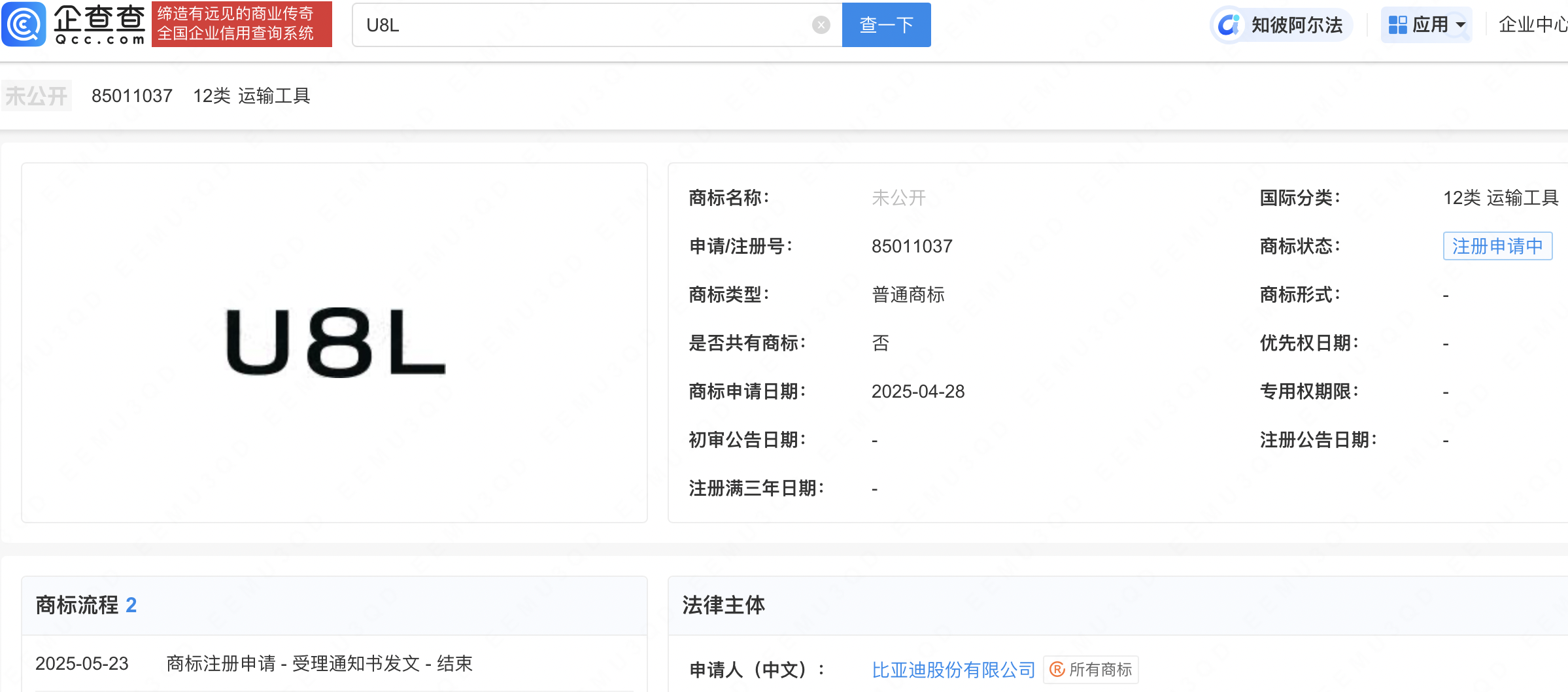
Task: Click 85011037 in the top header bar
Action: click(131, 96)
